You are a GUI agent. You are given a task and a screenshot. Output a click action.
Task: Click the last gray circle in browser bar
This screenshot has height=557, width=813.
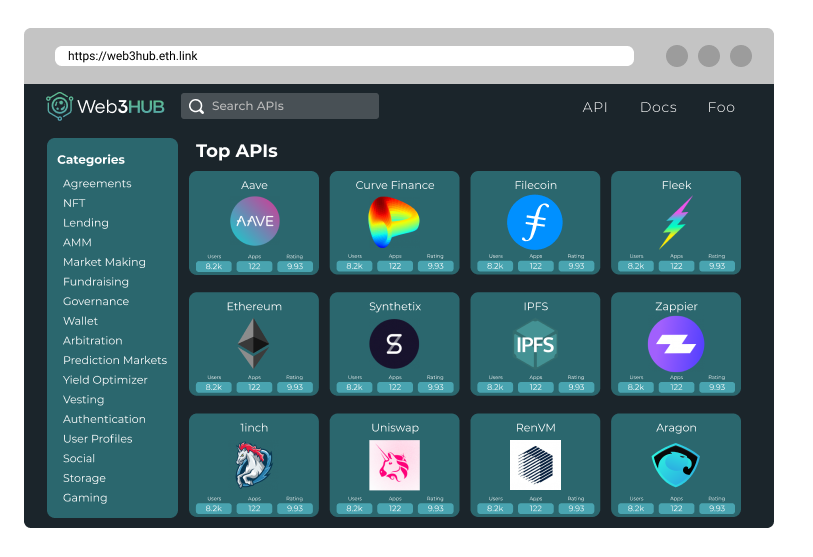(741, 56)
